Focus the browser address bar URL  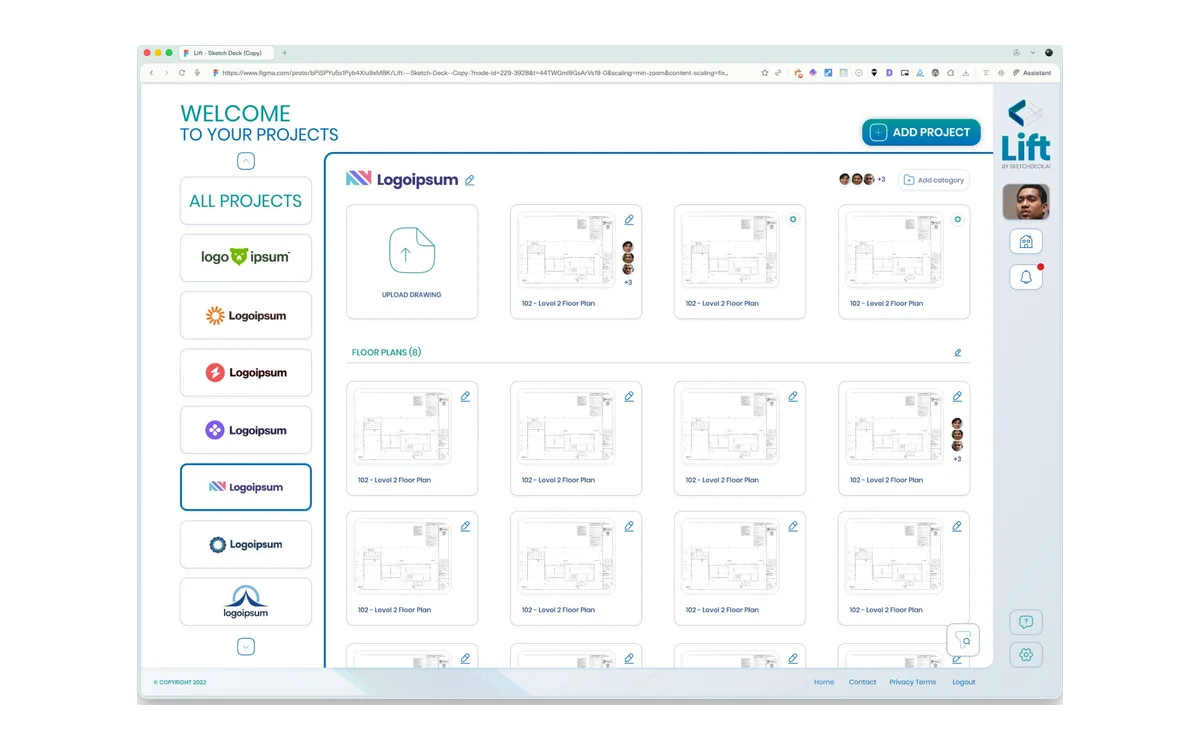coord(475,73)
